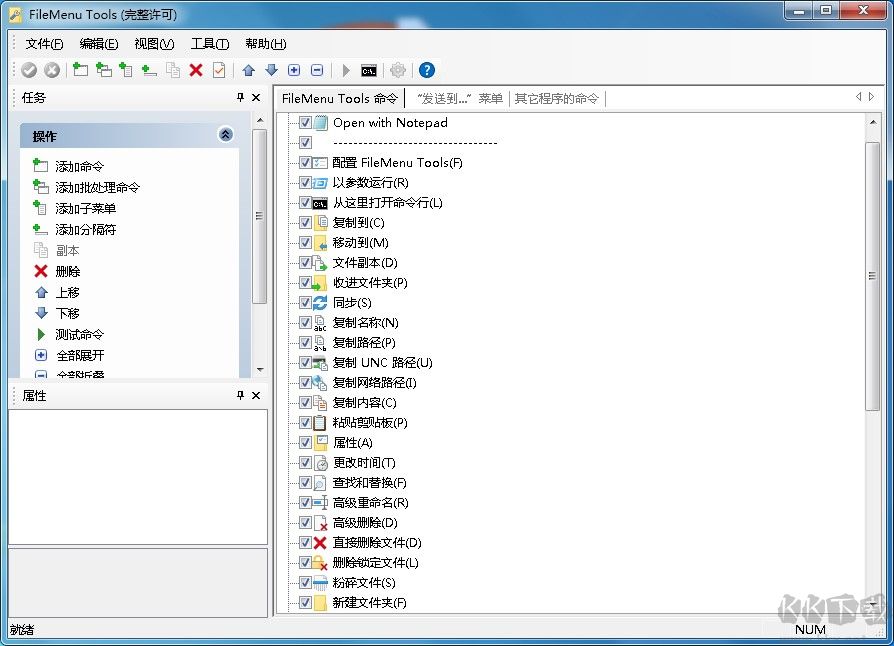Screen dimensions: 894x646
Task: Disable the 复制到(C) command checkbox
Action: (x=305, y=222)
